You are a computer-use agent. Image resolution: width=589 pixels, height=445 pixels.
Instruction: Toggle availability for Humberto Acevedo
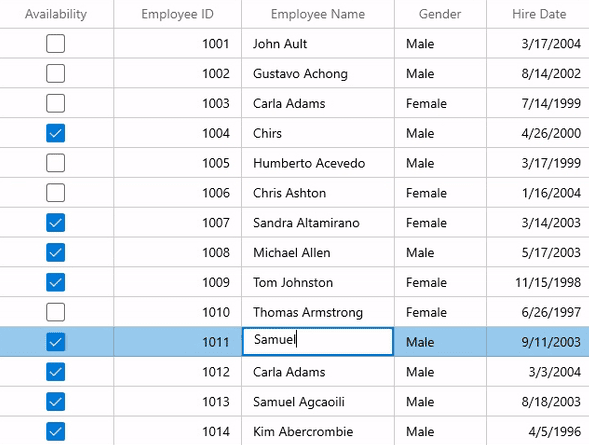pyautogui.click(x=56, y=163)
